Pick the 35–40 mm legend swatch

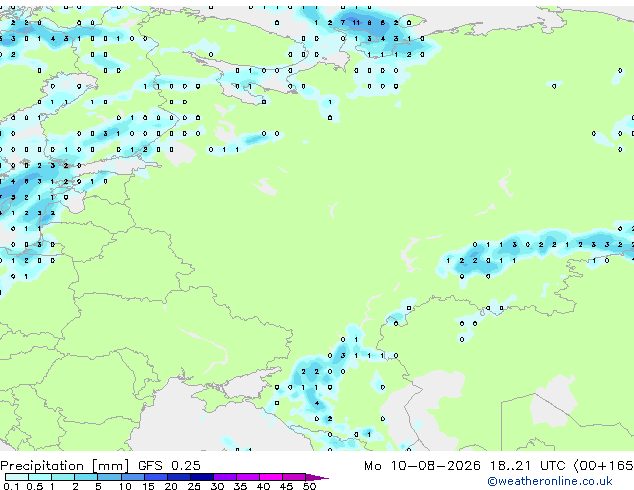pos(248,477)
